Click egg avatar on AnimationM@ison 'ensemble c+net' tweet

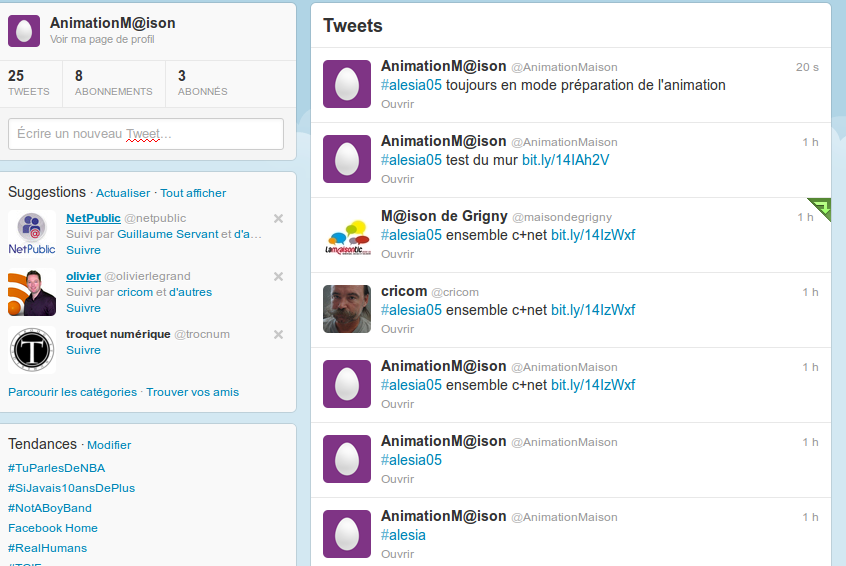(x=347, y=384)
